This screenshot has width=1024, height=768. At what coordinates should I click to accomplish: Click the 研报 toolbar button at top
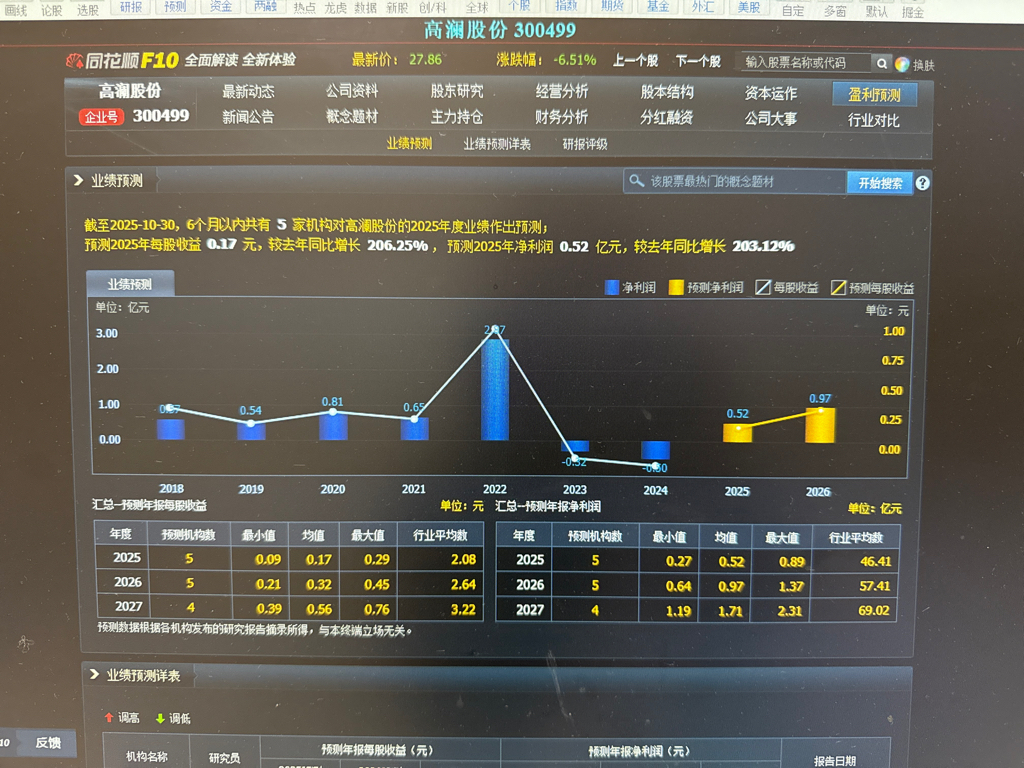pyautogui.click(x=131, y=7)
